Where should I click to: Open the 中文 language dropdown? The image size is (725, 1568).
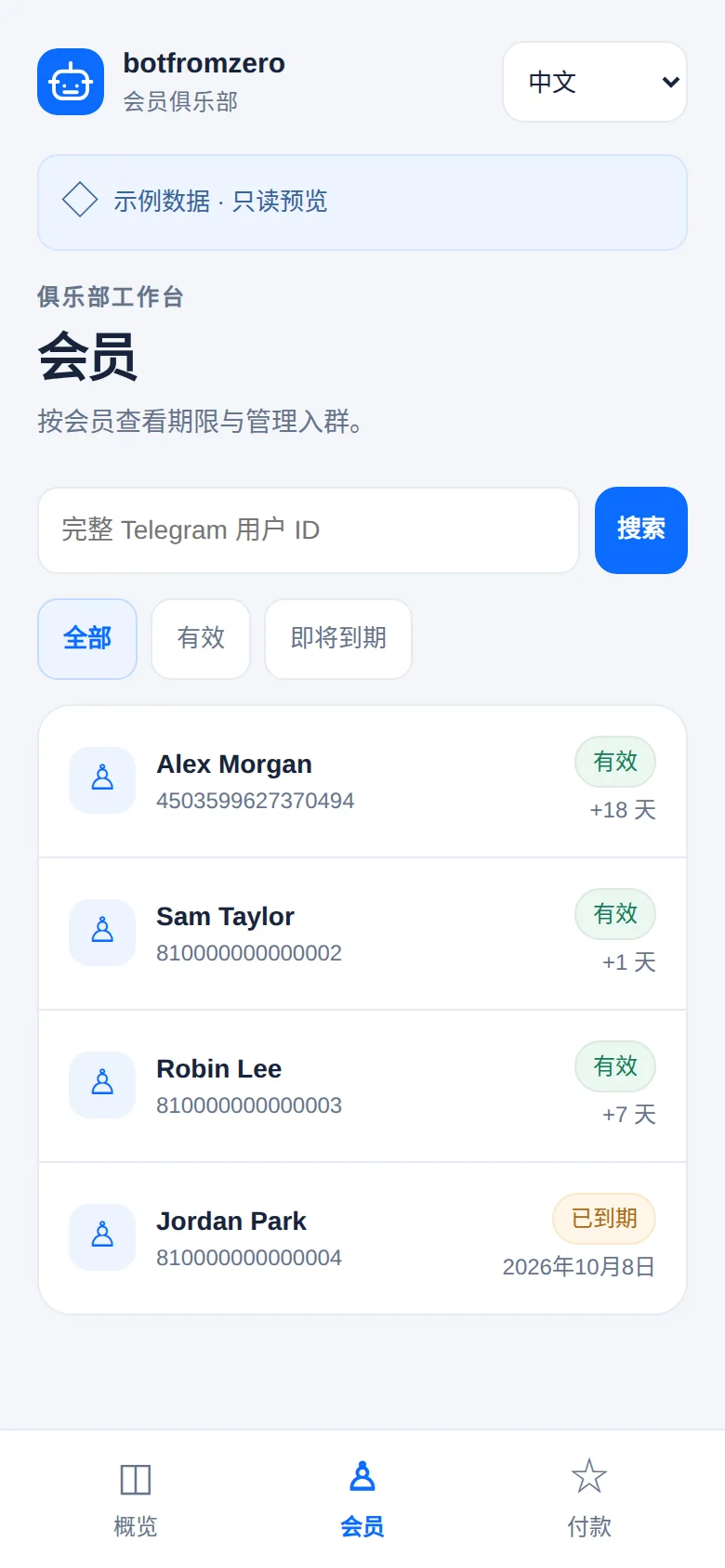tap(595, 82)
